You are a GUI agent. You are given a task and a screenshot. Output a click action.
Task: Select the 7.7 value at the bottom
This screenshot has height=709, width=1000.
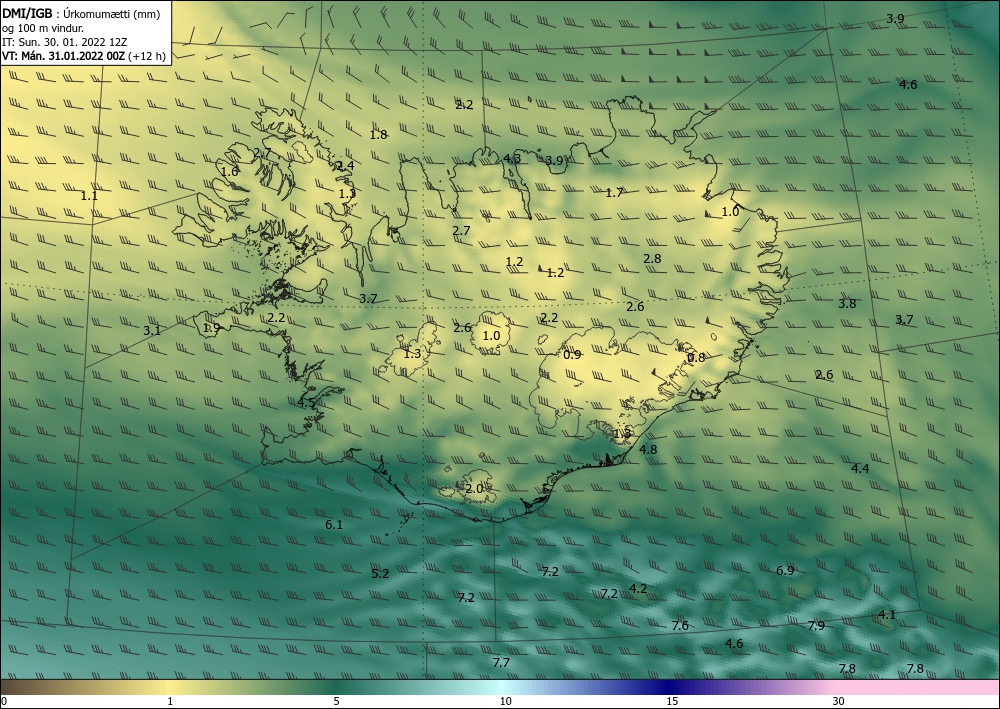[501, 663]
